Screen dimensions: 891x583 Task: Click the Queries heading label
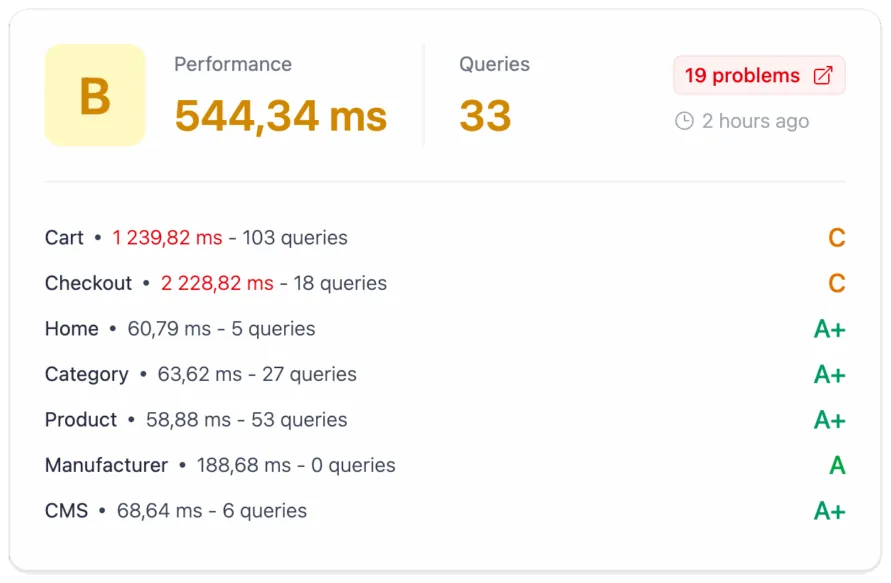point(494,64)
